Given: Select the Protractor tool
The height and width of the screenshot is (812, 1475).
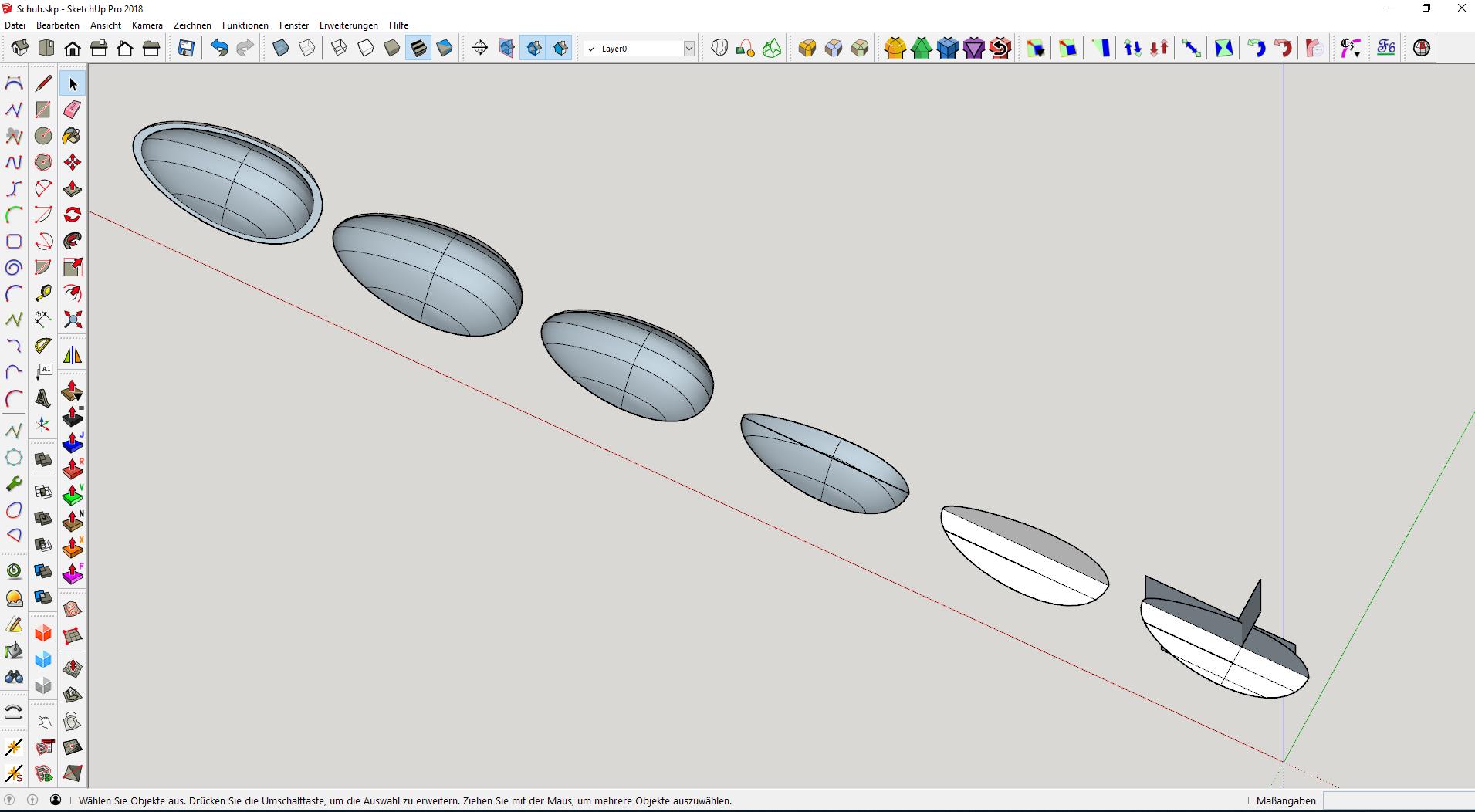Looking at the screenshot, I should tap(43, 346).
